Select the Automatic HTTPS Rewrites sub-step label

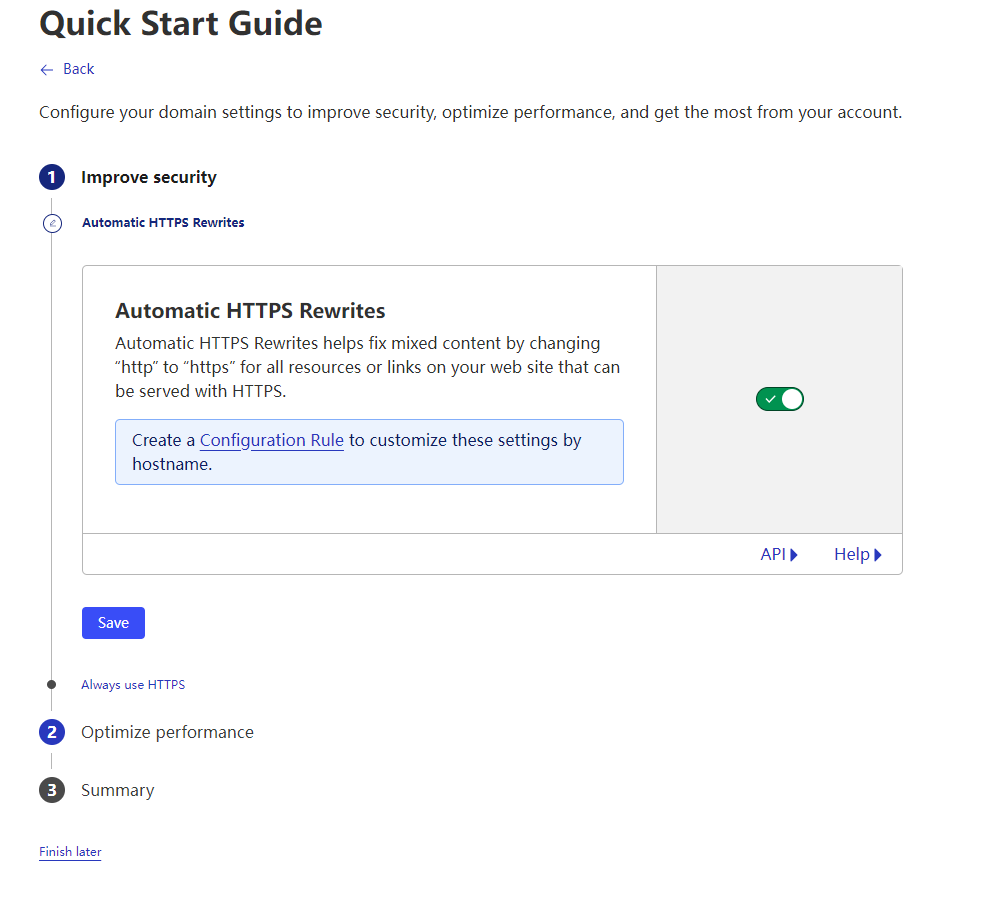point(163,223)
